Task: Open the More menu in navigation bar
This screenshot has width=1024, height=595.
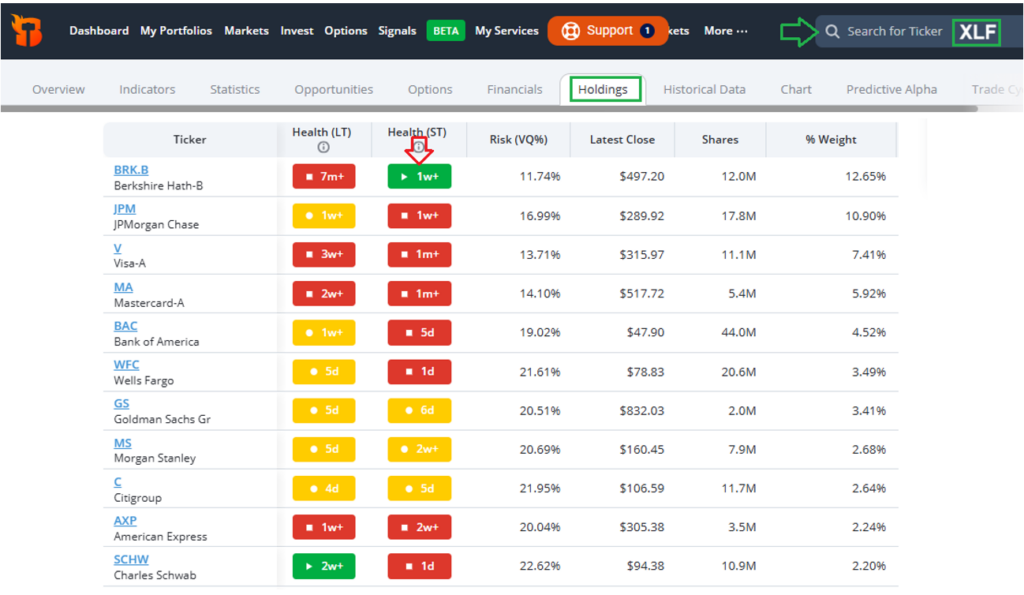Action: [725, 31]
